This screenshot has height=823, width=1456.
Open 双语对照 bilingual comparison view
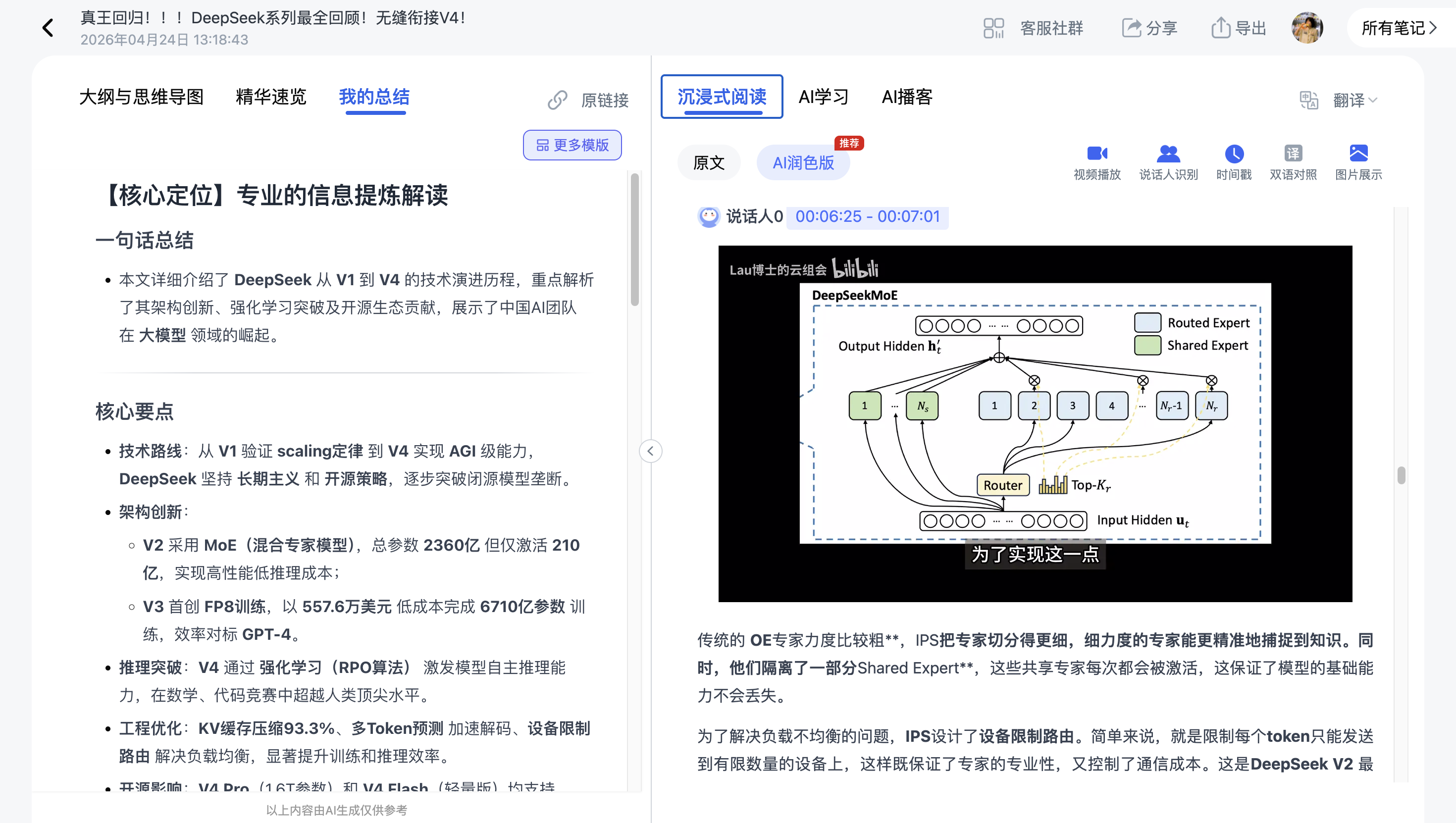pos(1293,161)
